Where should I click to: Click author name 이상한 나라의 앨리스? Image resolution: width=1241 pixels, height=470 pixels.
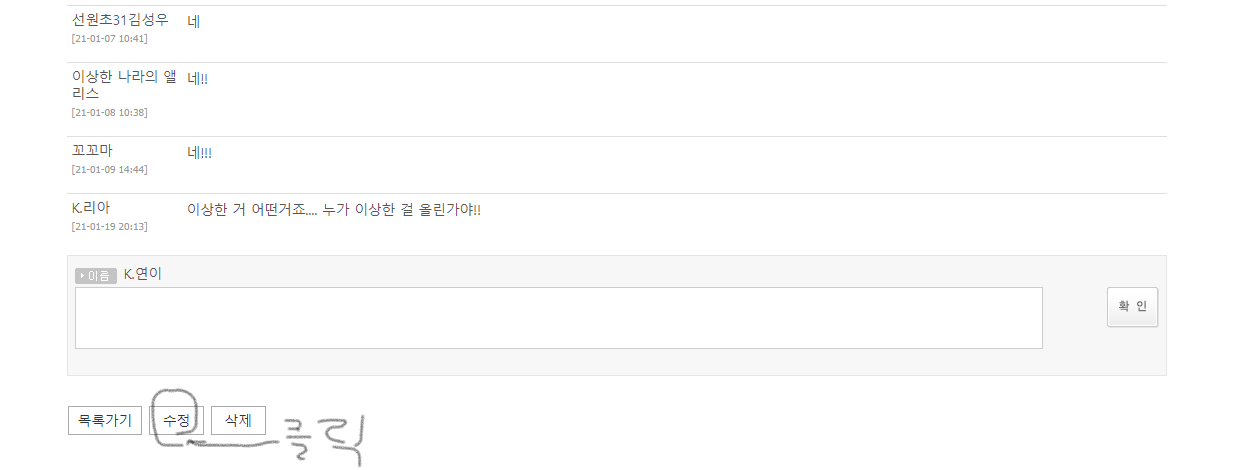coord(124,85)
